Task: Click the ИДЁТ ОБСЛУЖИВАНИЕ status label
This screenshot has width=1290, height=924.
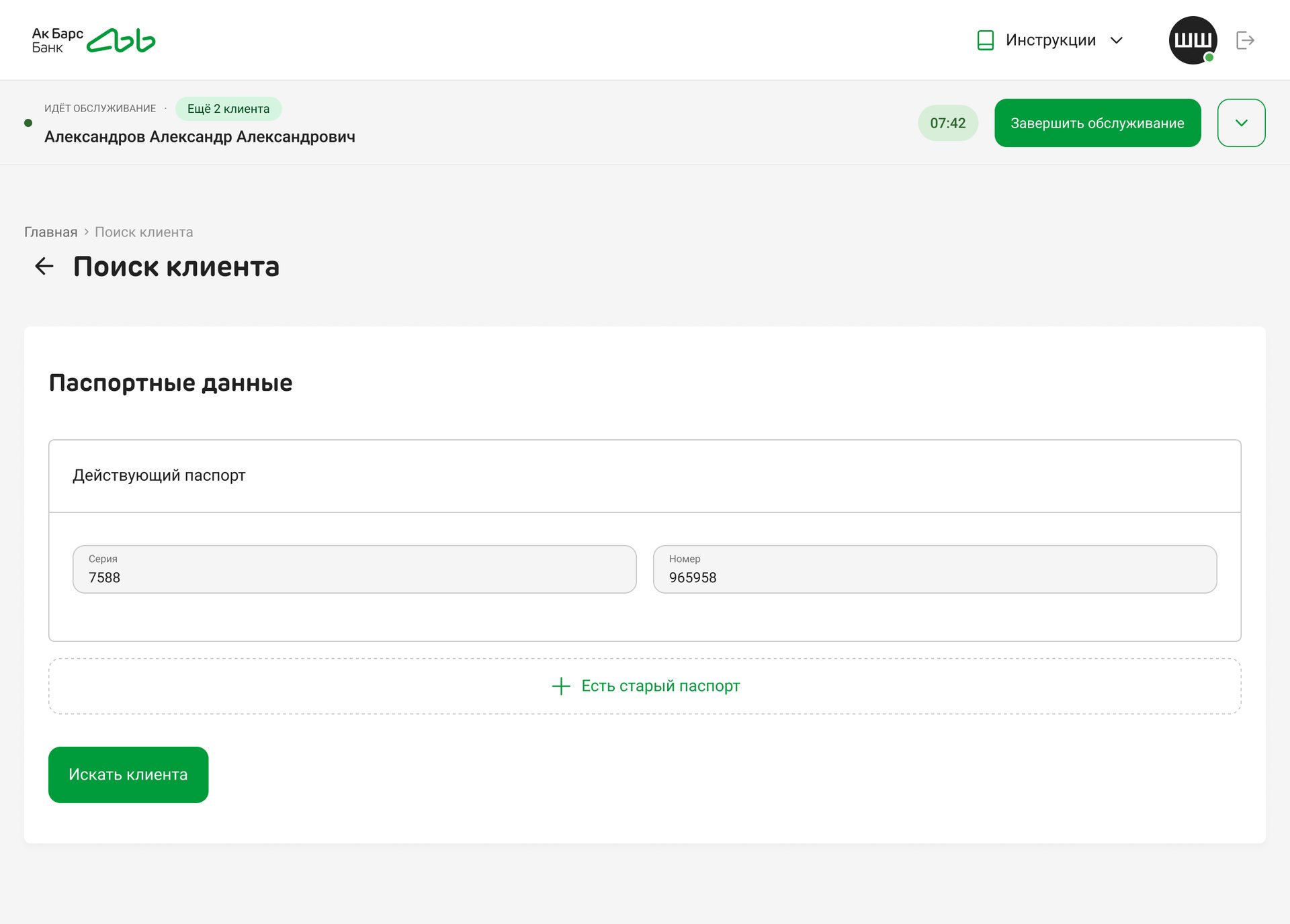Action: (100, 109)
